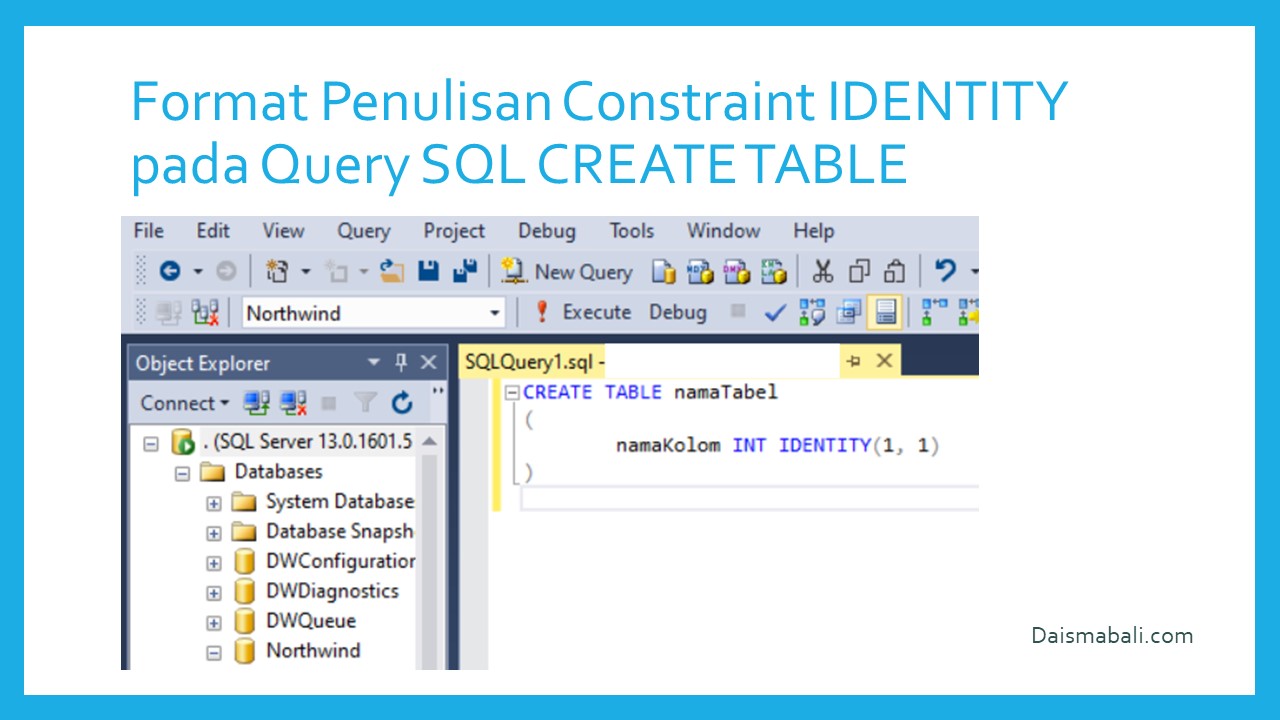Click the Save All icon

464,271
